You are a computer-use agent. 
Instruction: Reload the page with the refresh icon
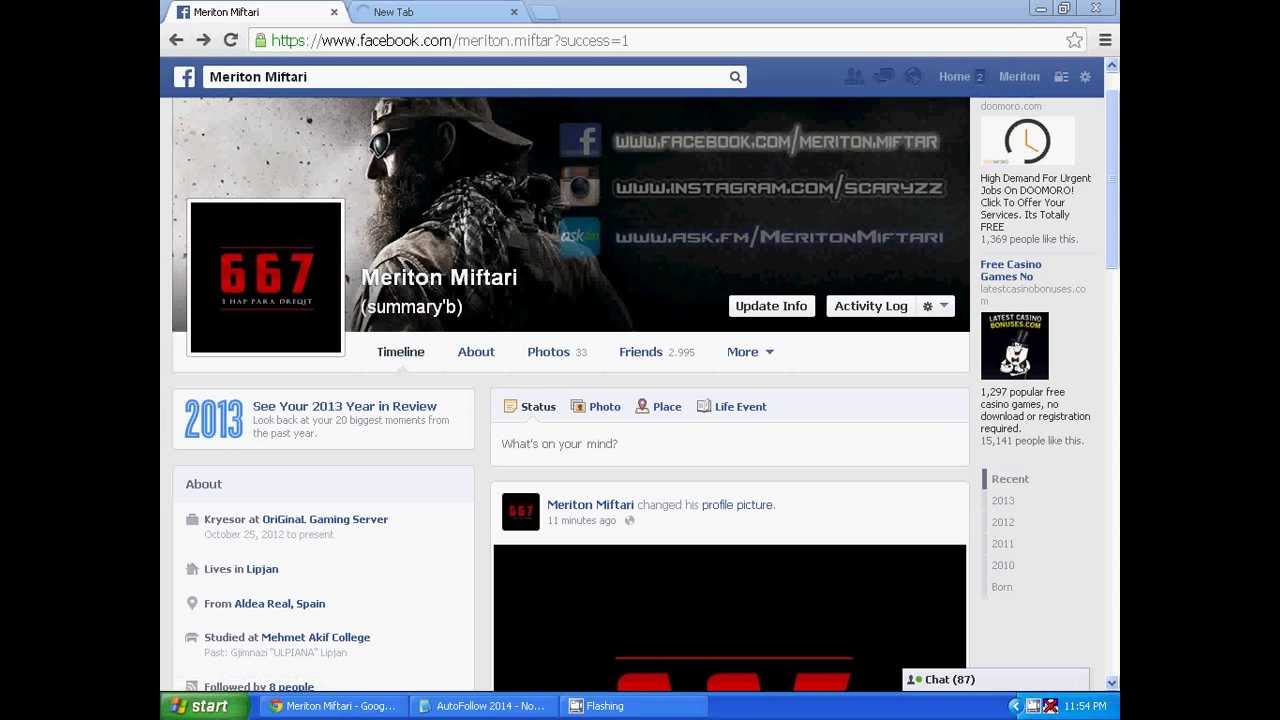[230, 40]
